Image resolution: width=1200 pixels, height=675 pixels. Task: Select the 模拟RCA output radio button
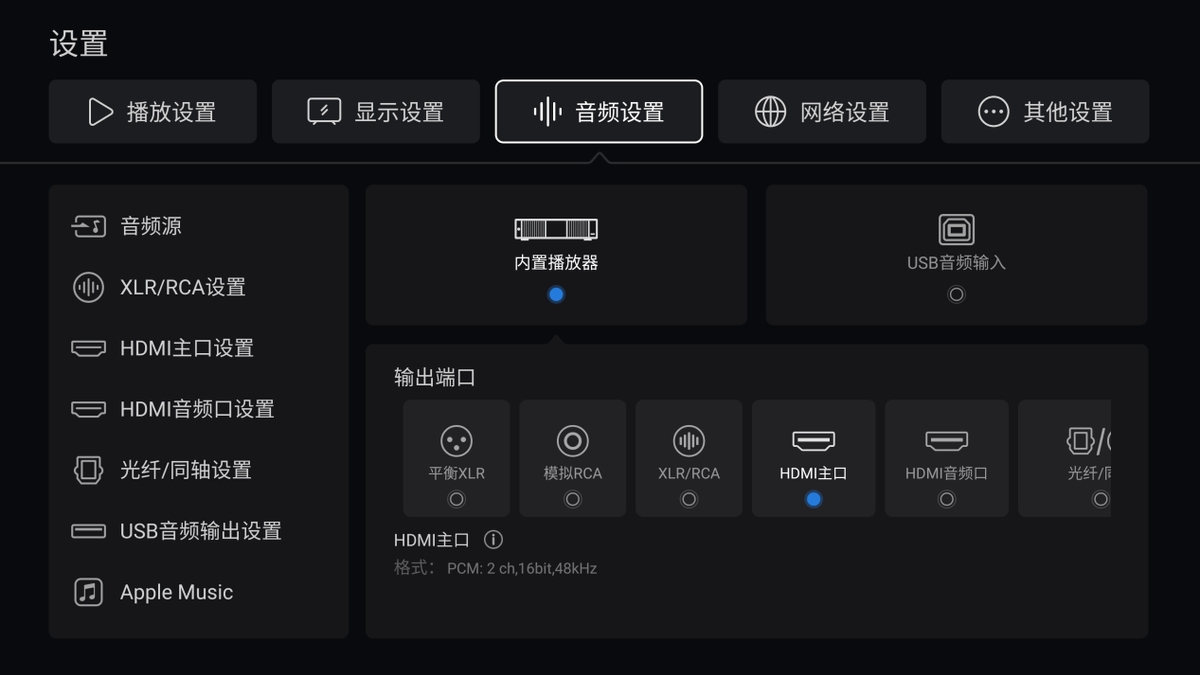pyautogui.click(x=573, y=499)
